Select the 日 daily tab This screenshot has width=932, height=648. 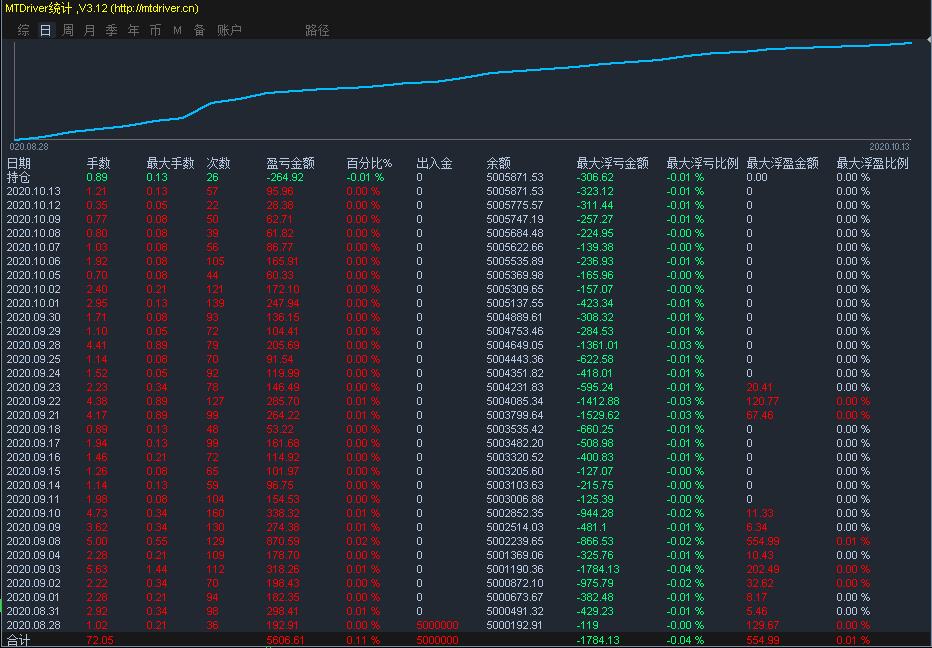click(x=46, y=30)
